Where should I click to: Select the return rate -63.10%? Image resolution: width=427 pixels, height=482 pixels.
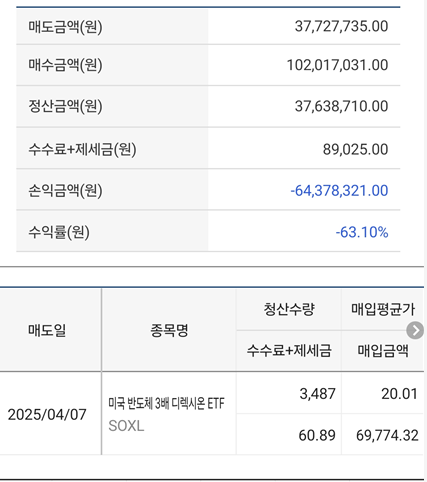point(362,232)
